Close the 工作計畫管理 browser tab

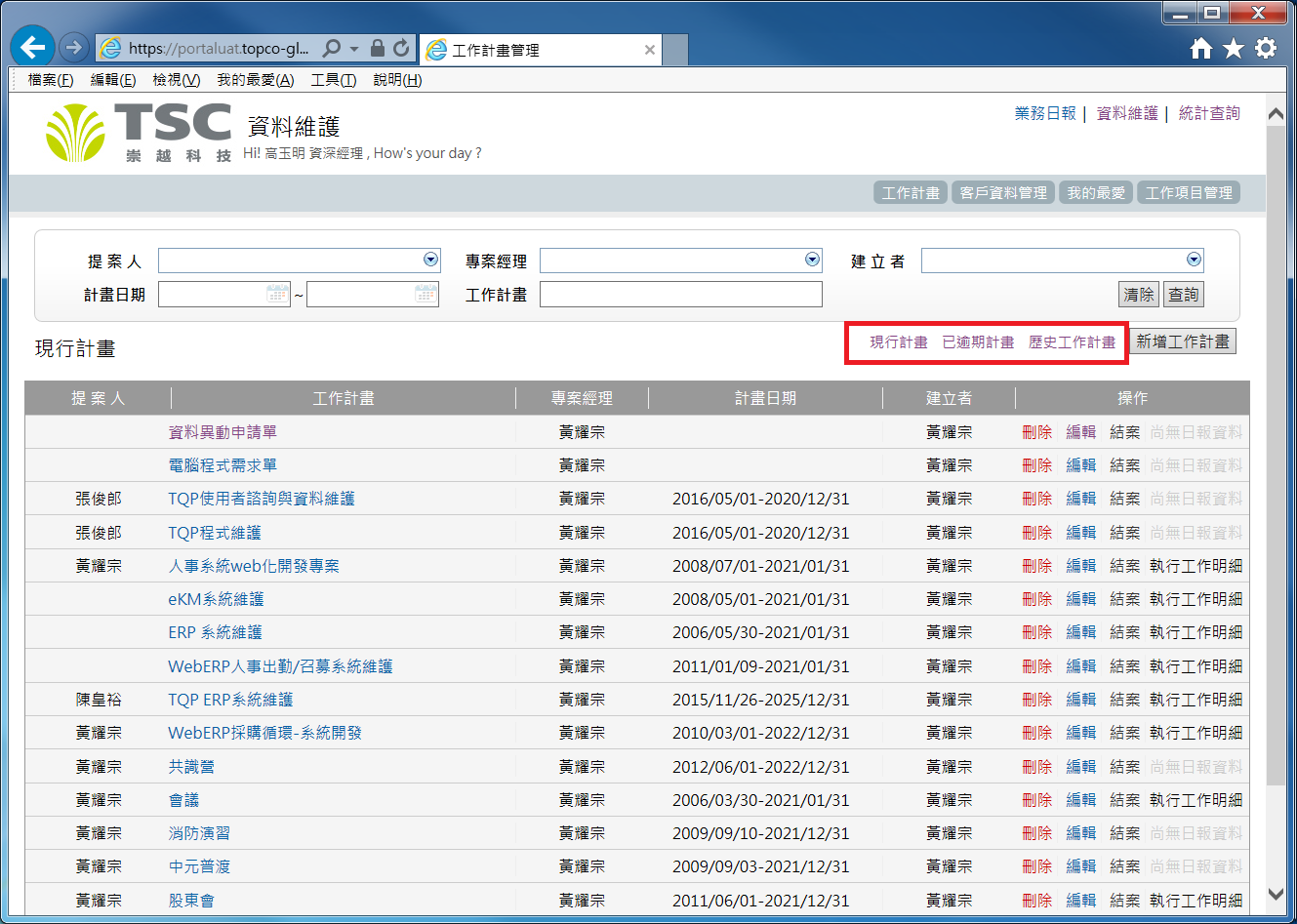coord(650,50)
